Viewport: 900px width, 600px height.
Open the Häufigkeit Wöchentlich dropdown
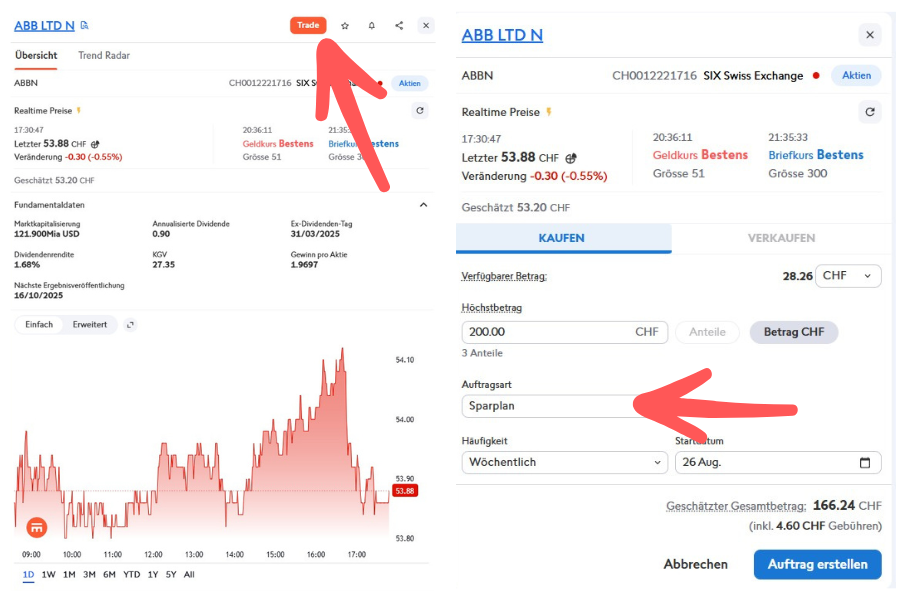(x=565, y=462)
